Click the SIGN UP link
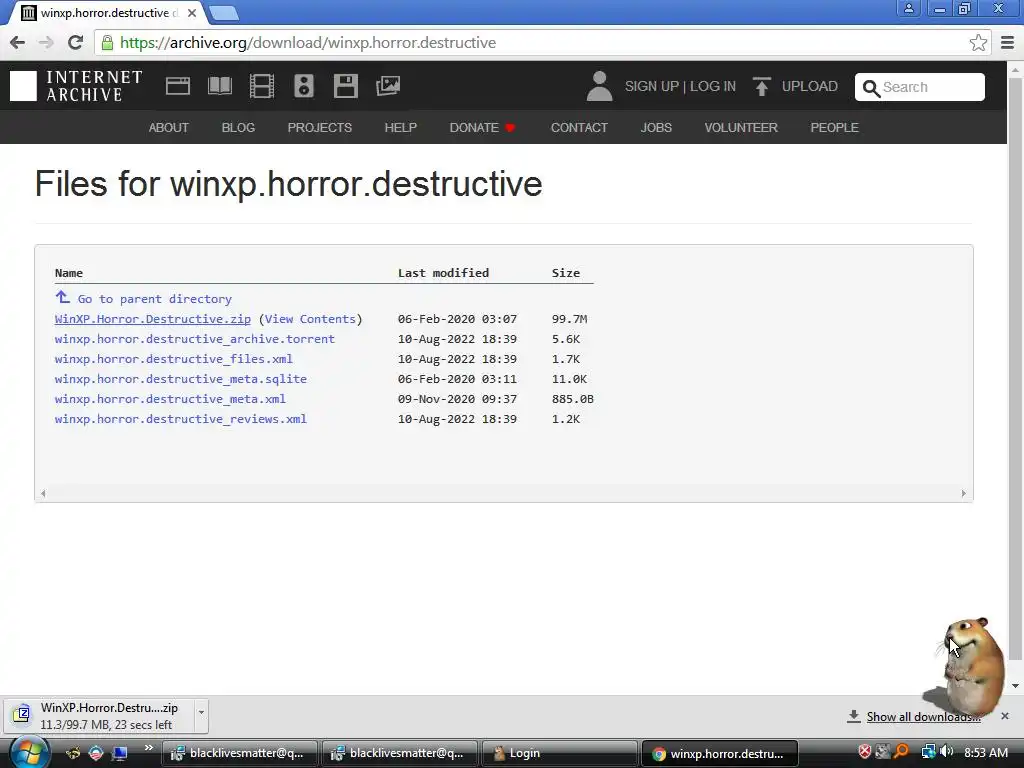Screen dimensions: 1024x768 tap(652, 86)
